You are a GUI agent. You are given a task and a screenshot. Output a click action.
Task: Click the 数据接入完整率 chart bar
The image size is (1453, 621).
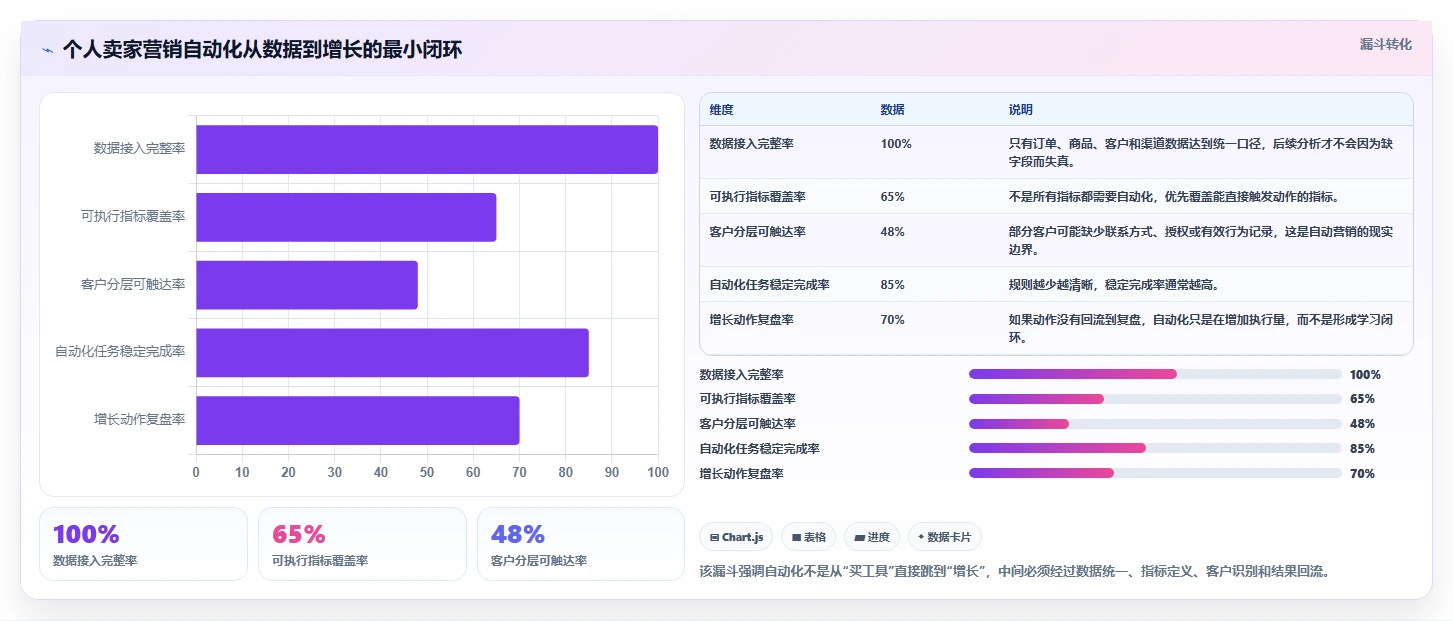(x=427, y=149)
